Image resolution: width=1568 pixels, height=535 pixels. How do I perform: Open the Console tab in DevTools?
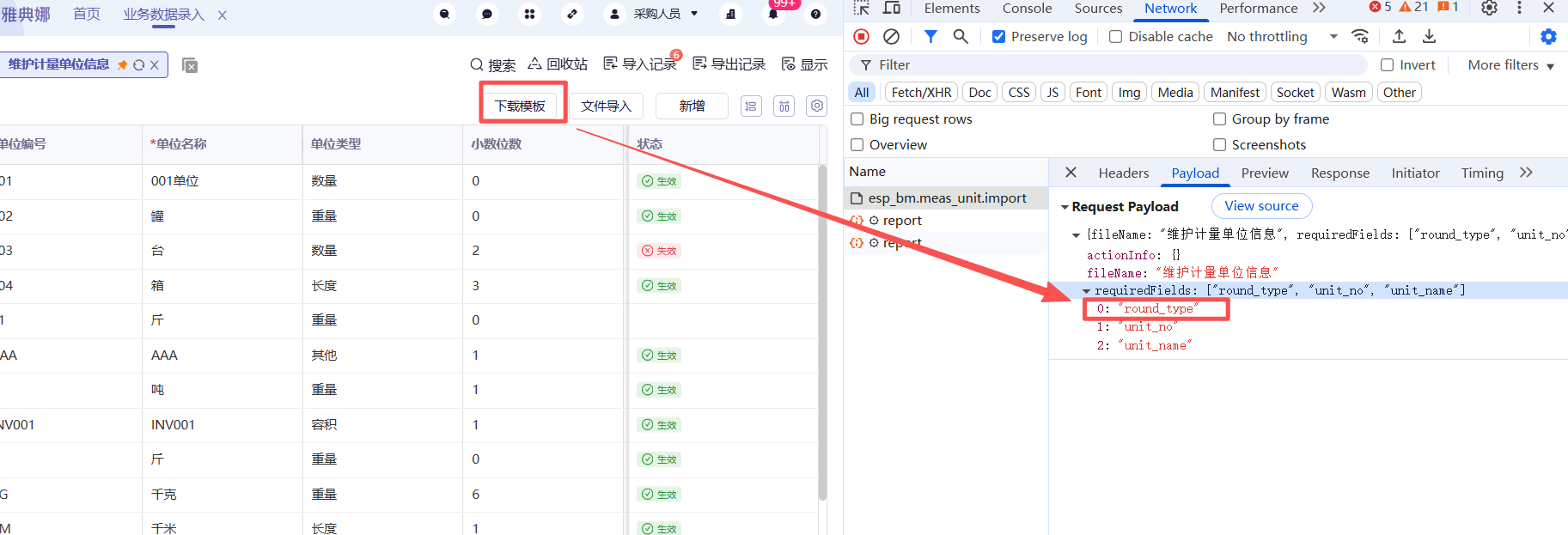(x=1027, y=9)
